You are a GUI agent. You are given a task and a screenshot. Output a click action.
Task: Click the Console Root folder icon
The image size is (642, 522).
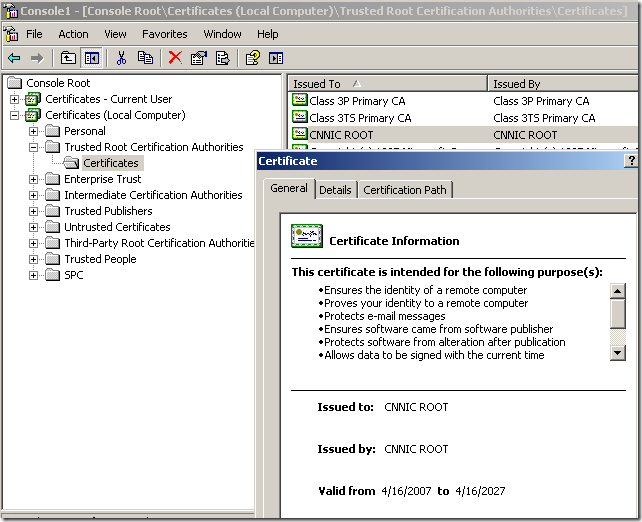(14, 83)
